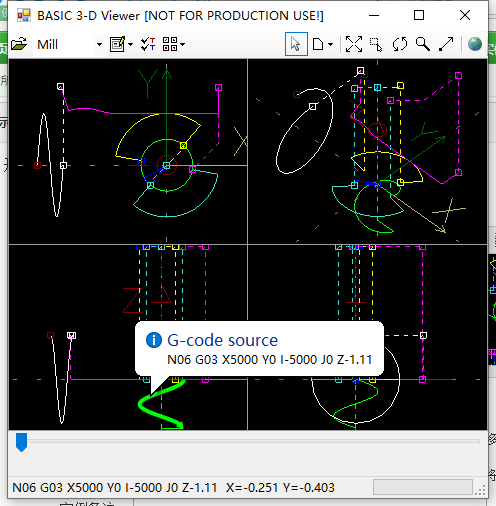Screen dimensions: 496x506
Task: Expand the edit icon's dropdown arrow
Action: (130, 44)
